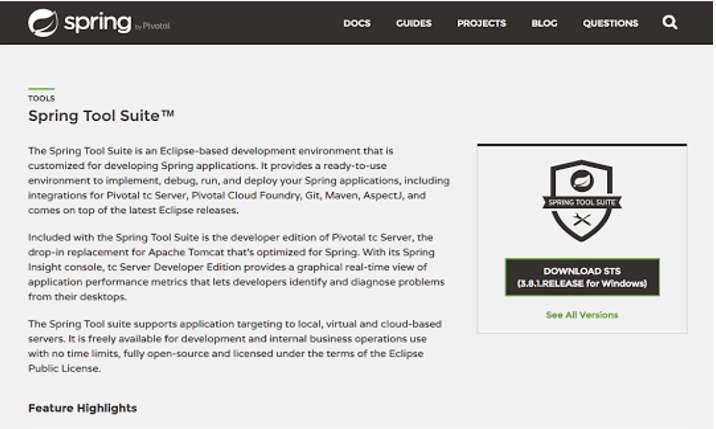Click the Download STS button
Image resolution: width=716 pixels, height=429 pixels.
pos(582,277)
